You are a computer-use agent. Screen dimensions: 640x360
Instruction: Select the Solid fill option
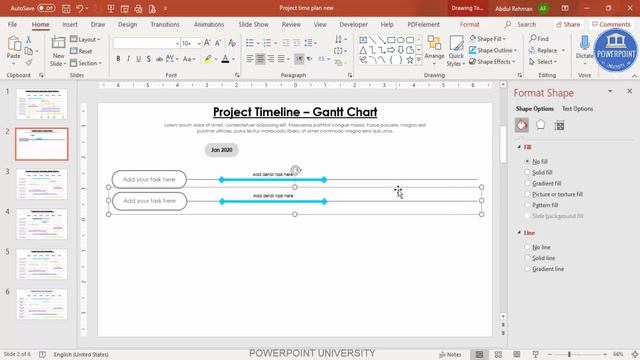click(x=538, y=172)
